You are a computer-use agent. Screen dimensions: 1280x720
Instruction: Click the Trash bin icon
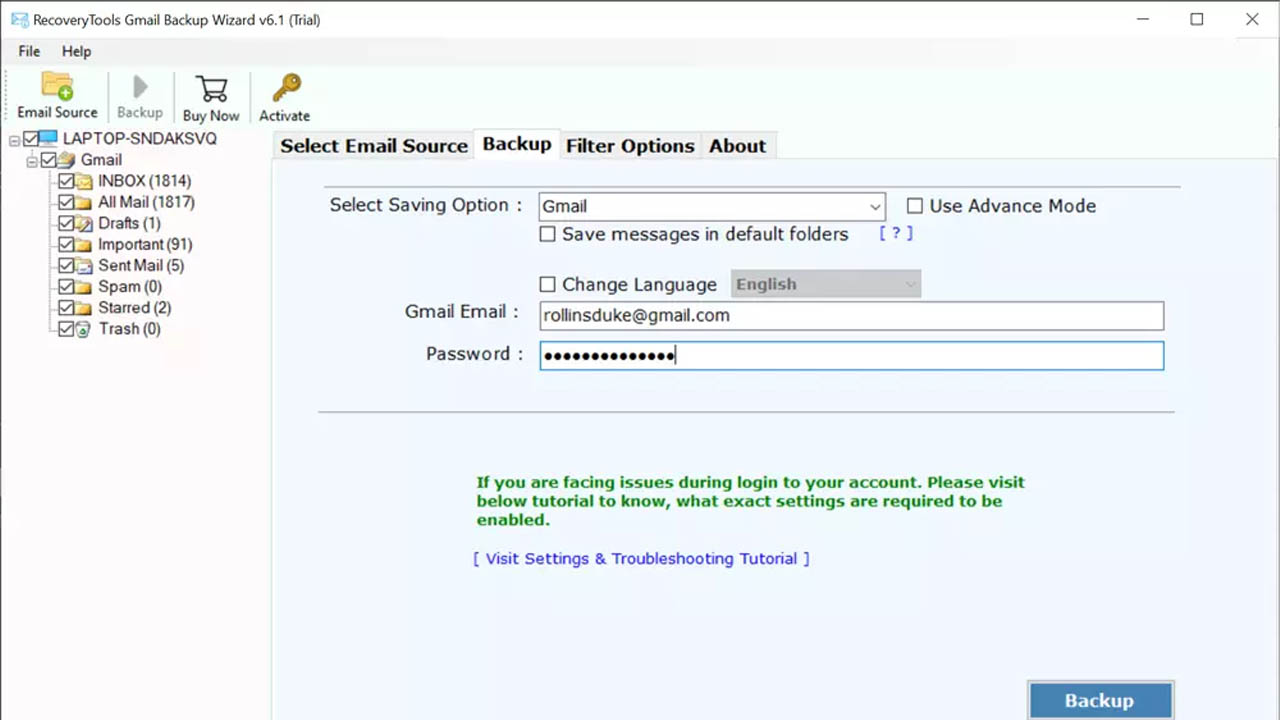(85, 329)
